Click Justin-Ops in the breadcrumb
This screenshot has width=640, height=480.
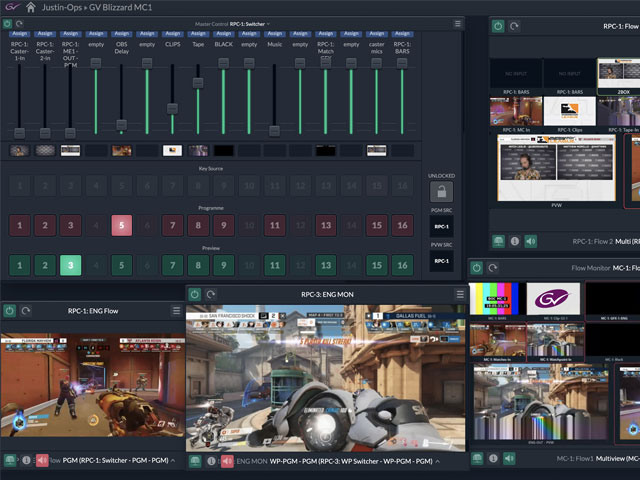(x=62, y=7)
